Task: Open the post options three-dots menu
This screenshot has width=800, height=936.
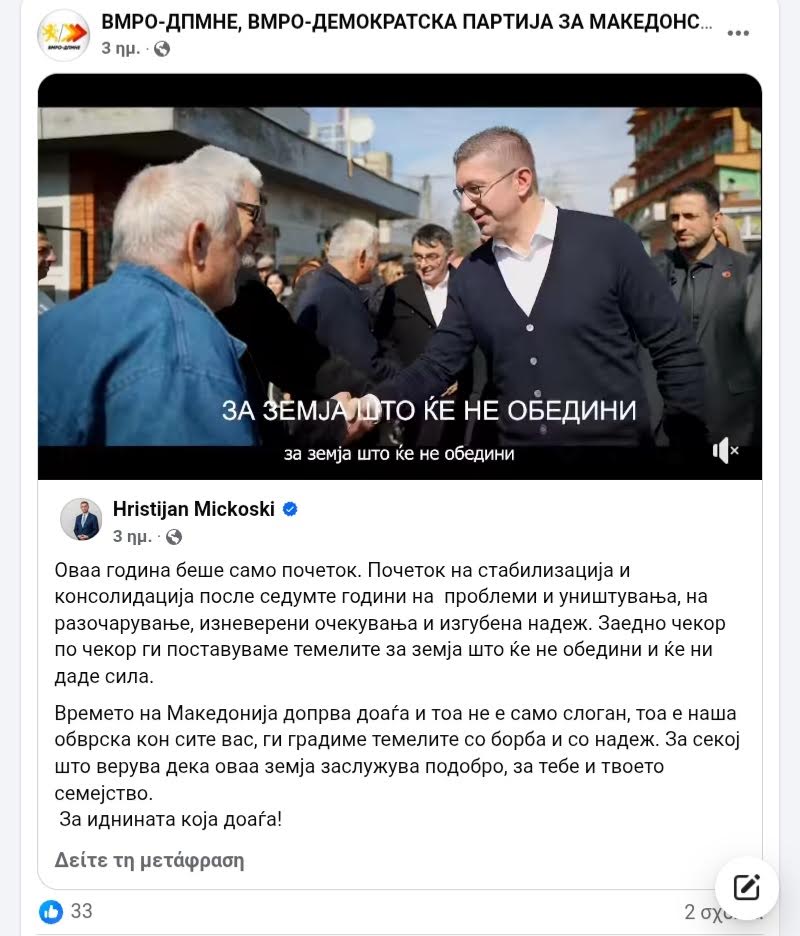Action: point(738,33)
